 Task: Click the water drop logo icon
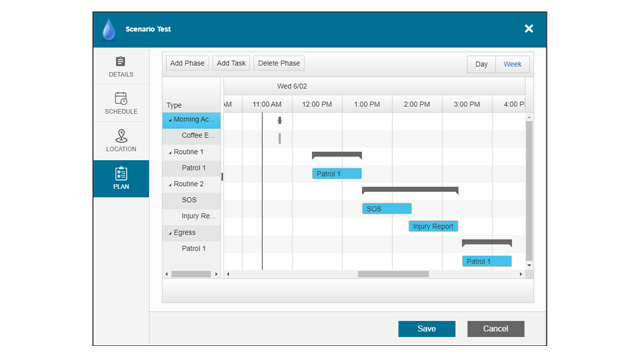click(109, 29)
